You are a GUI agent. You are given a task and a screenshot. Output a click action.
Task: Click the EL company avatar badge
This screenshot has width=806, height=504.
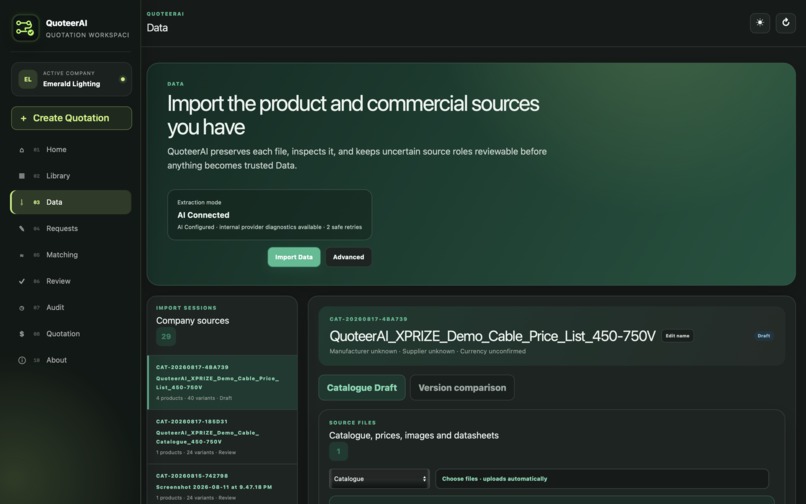(28, 79)
